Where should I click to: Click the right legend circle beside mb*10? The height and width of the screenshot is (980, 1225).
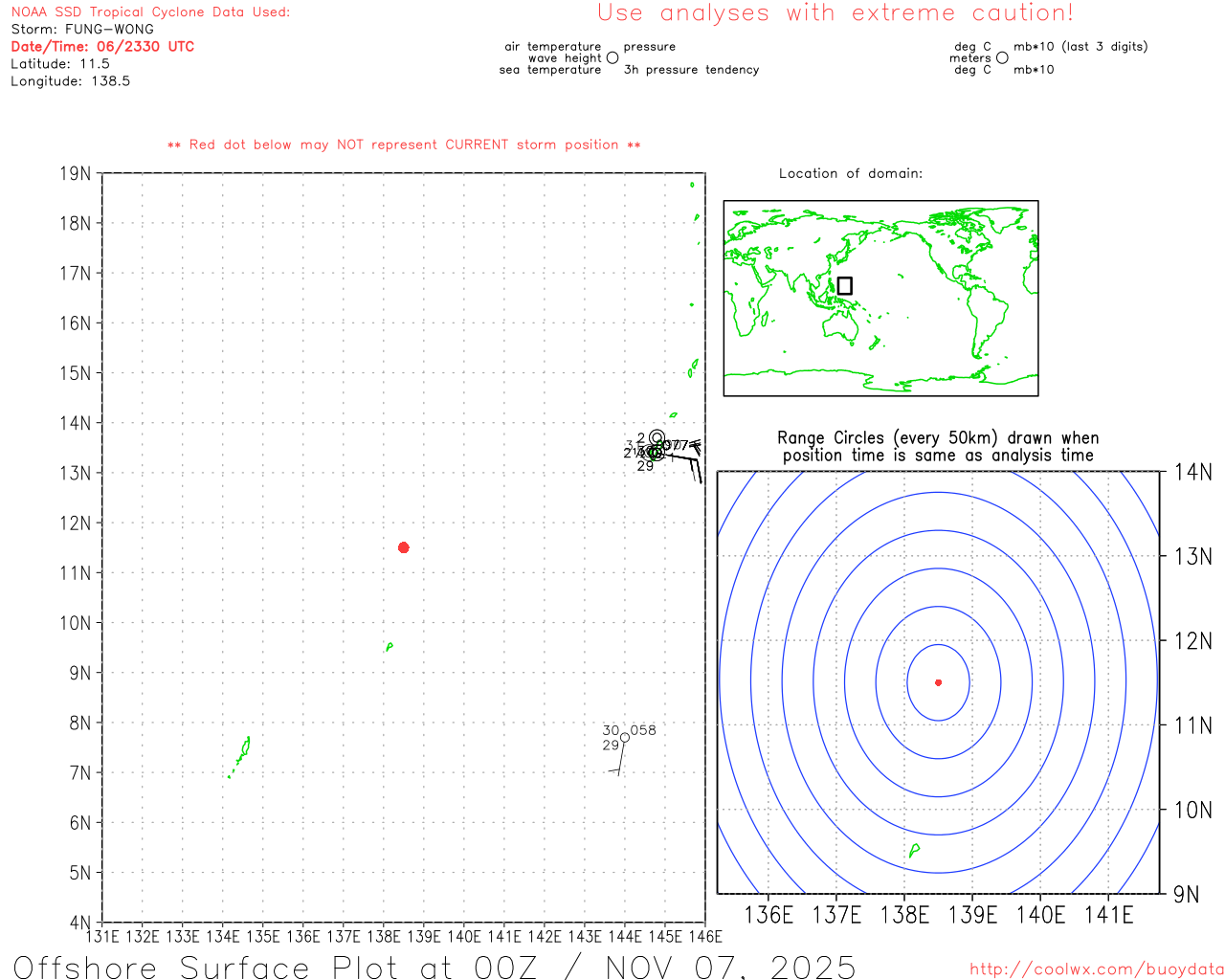pyautogui.click(x=1002, y=58)
